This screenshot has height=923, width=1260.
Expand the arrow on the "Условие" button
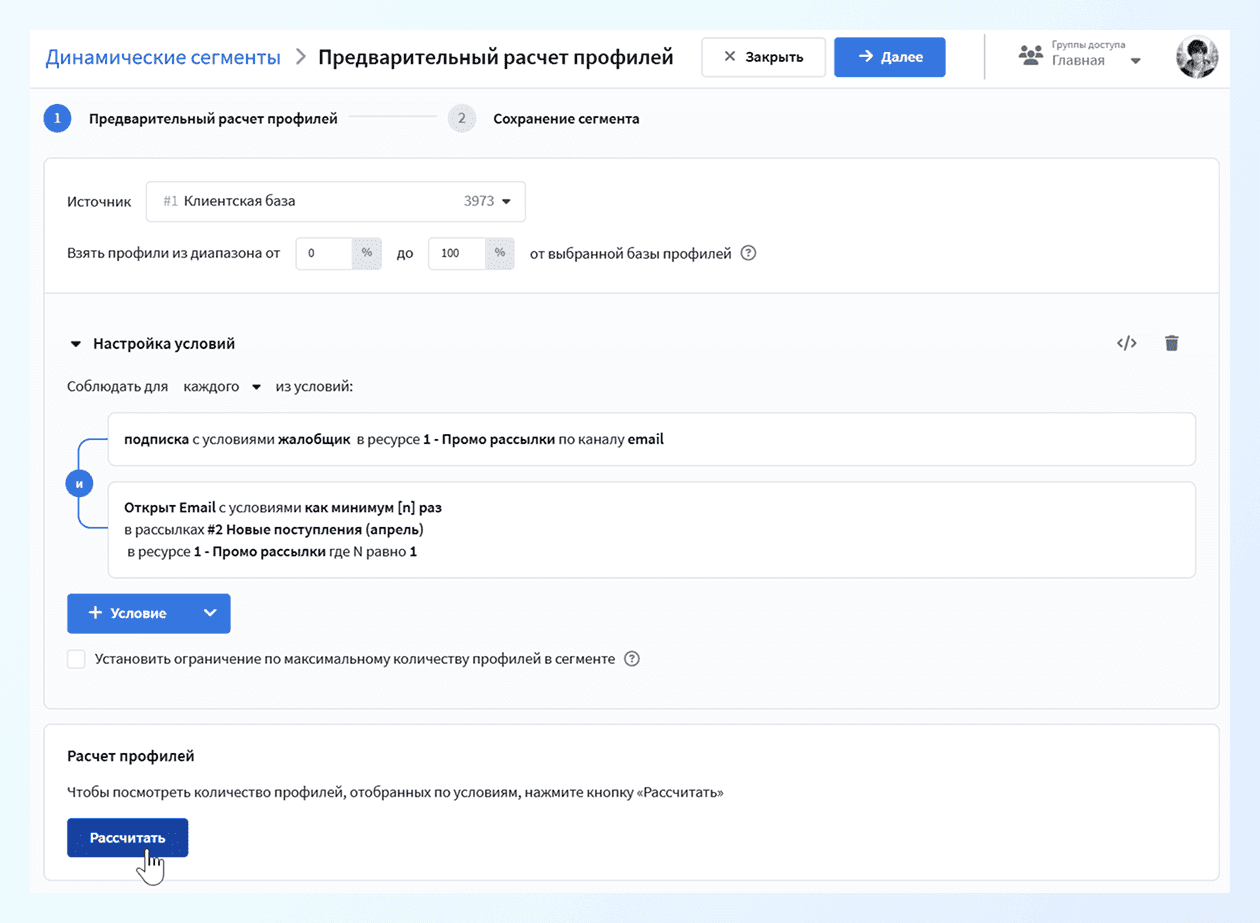point(210,613)
